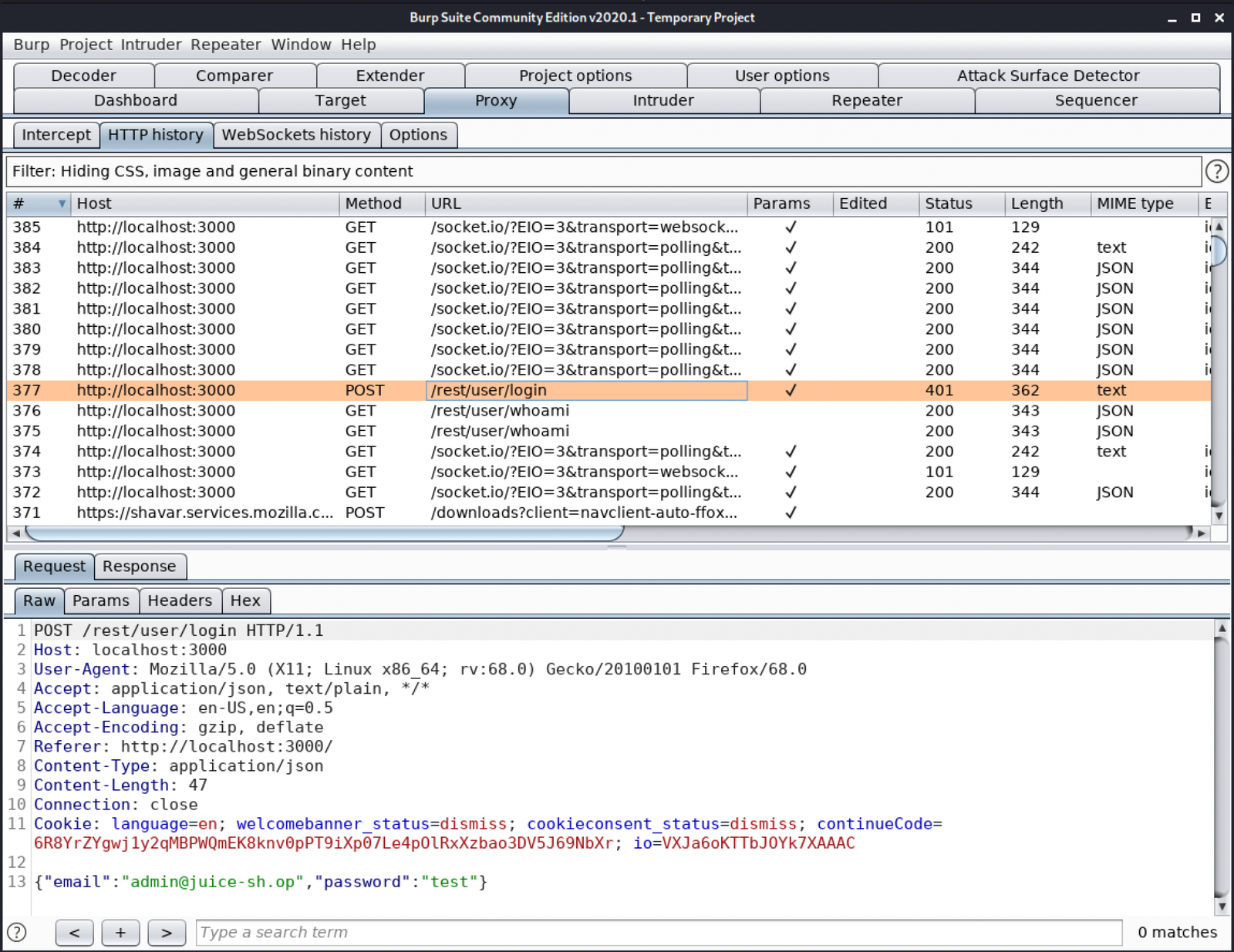This screenshot has height=952, width=1234.
Task: Open the filter help question-mark icon
Action: [x=1216, y=171]
